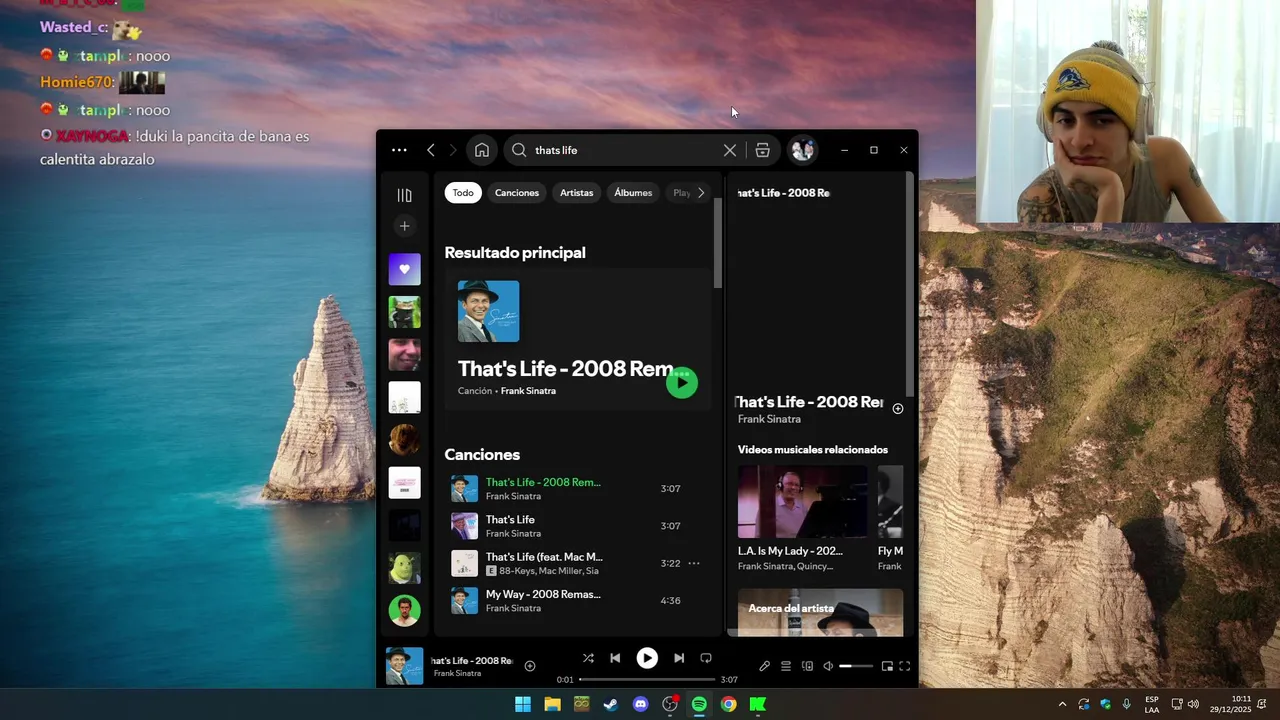The image size is (1280, 720).
Task: Skip to the next track
Action: [x=679, y=658]
